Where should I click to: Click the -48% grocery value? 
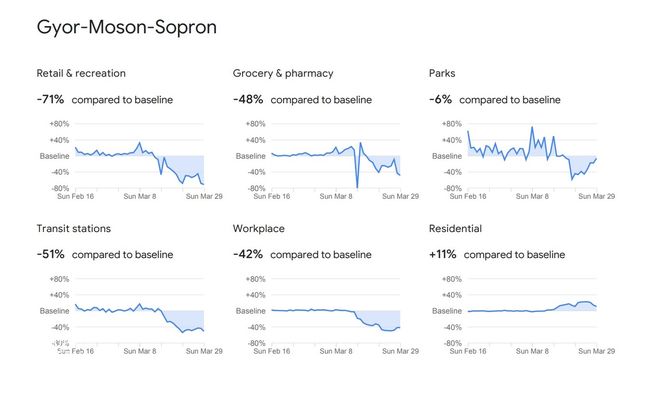point(248,100)
